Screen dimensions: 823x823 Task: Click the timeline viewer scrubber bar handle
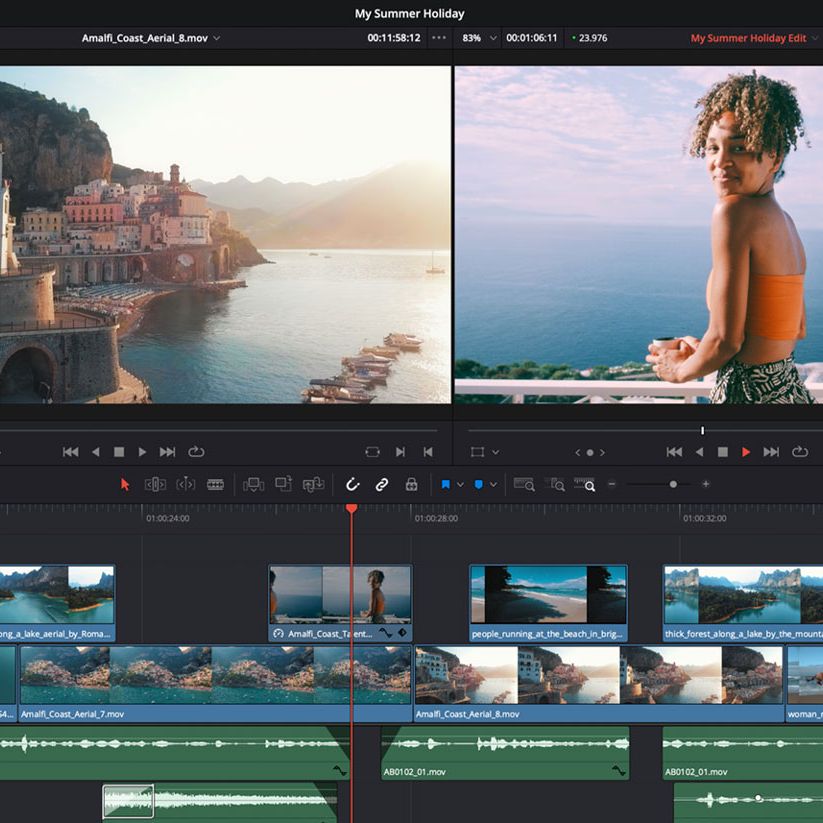[x=702, y=430]
